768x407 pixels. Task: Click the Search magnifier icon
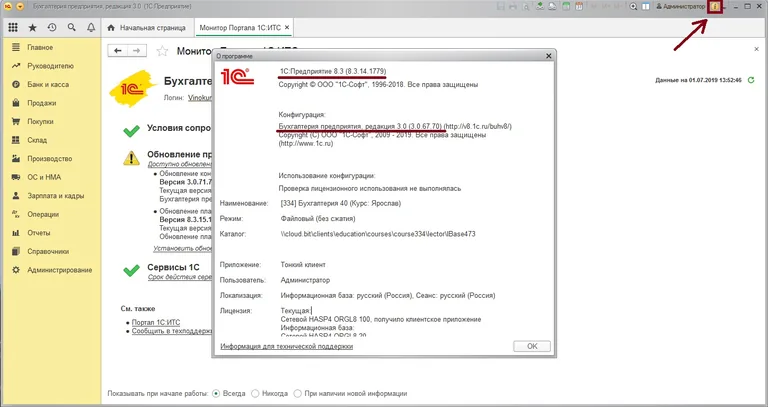point(71,27)
